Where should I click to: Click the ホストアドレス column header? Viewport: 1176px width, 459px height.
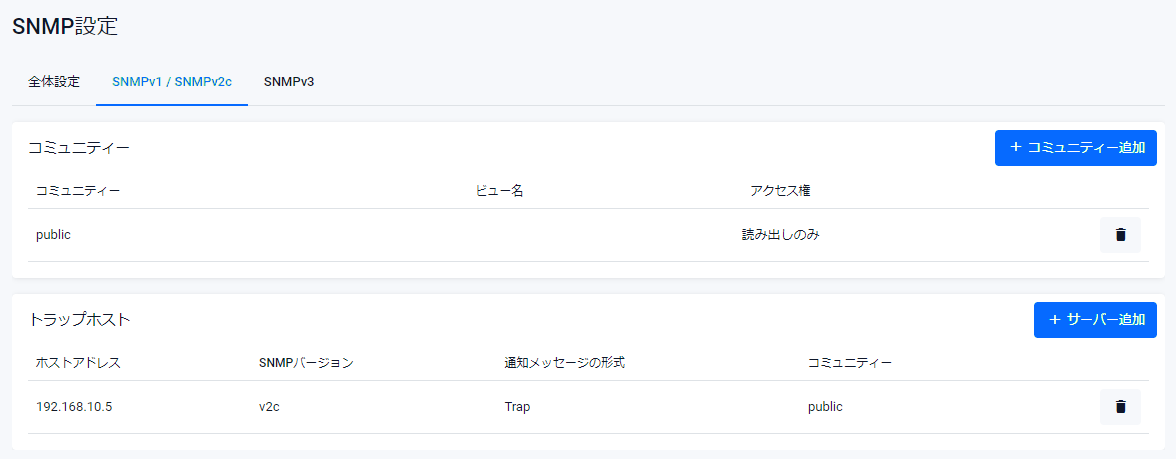click(x=78, y=362)
